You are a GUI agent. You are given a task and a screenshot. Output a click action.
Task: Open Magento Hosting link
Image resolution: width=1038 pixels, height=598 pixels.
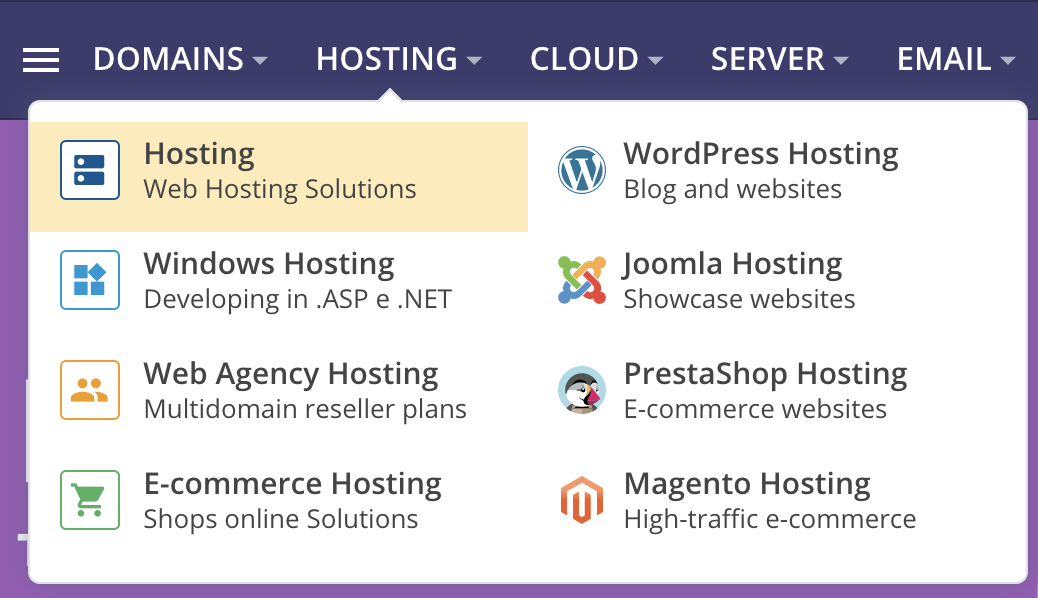747,483
